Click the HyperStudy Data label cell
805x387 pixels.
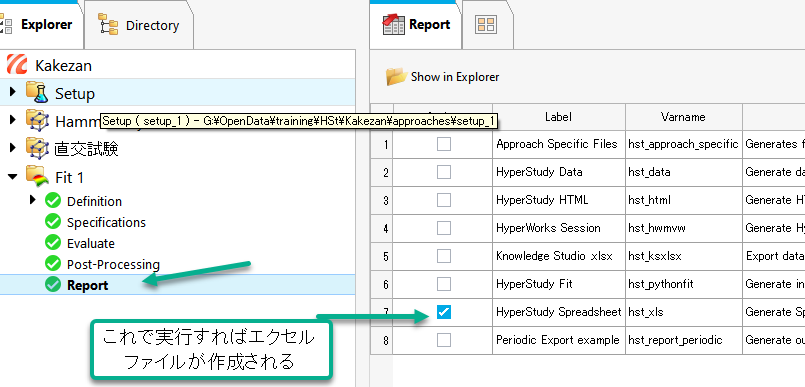point(559,172)
